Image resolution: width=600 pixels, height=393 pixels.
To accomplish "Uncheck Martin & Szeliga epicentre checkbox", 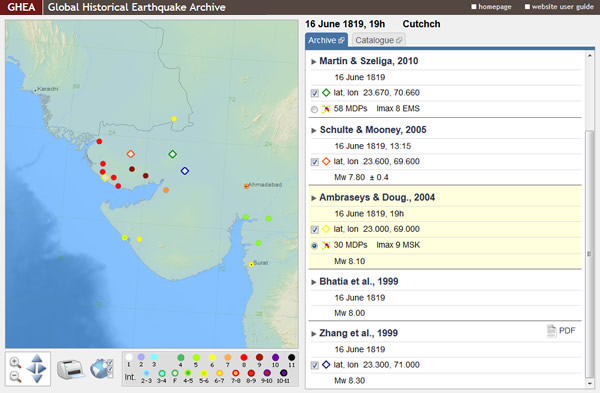I will [315, 93].
